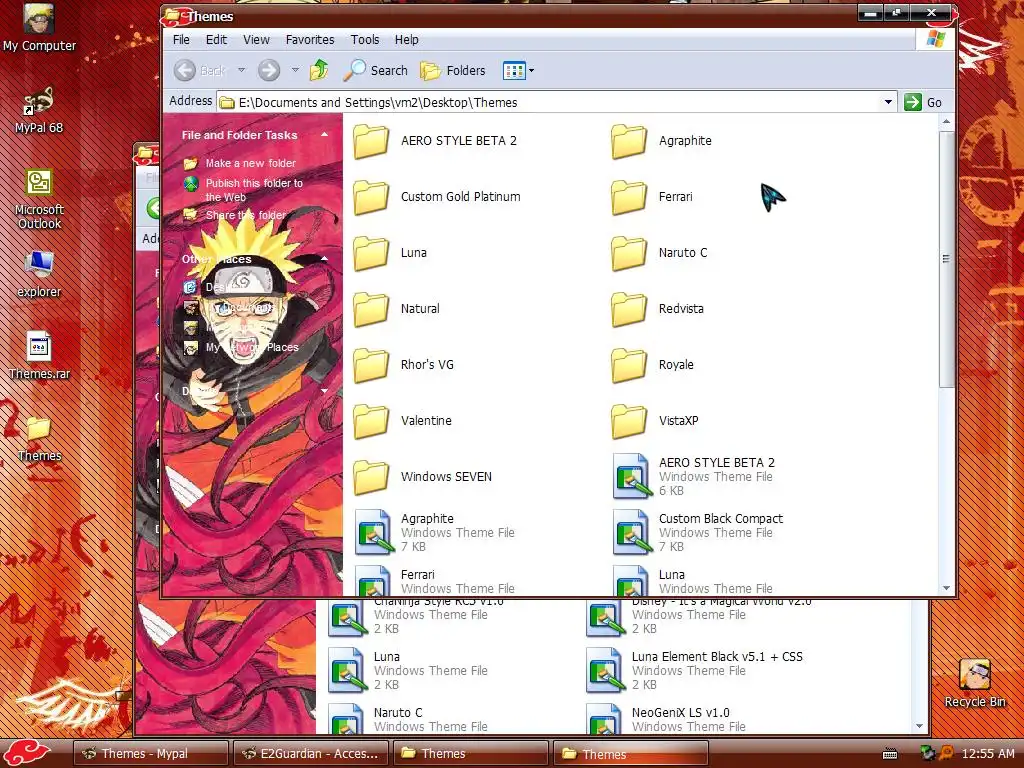Click the Forward arrow toolbar button
1024x768 pixels.
[x=268, y=70]
